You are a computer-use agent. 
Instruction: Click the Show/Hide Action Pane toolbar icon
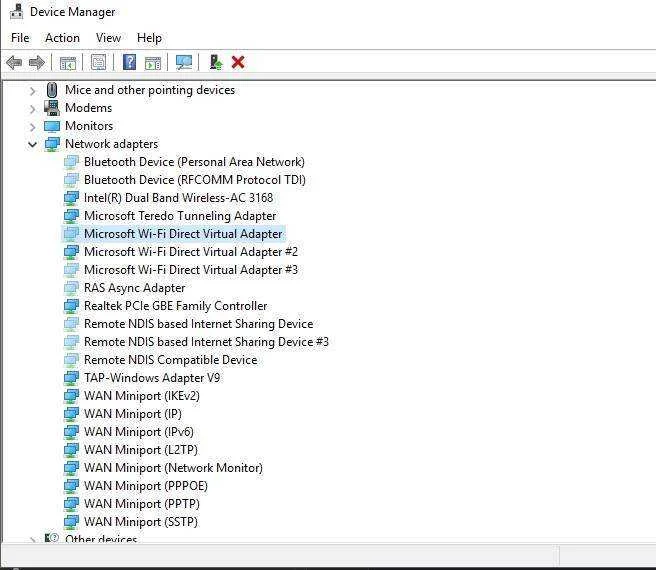153,63
